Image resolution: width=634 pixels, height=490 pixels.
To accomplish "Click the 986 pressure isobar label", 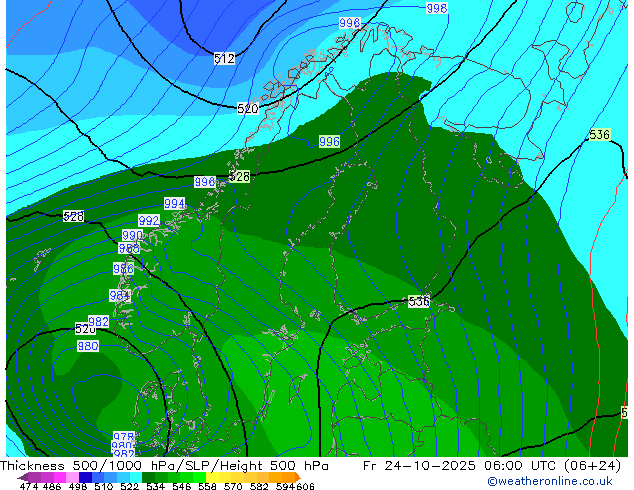I will [123, 268].
